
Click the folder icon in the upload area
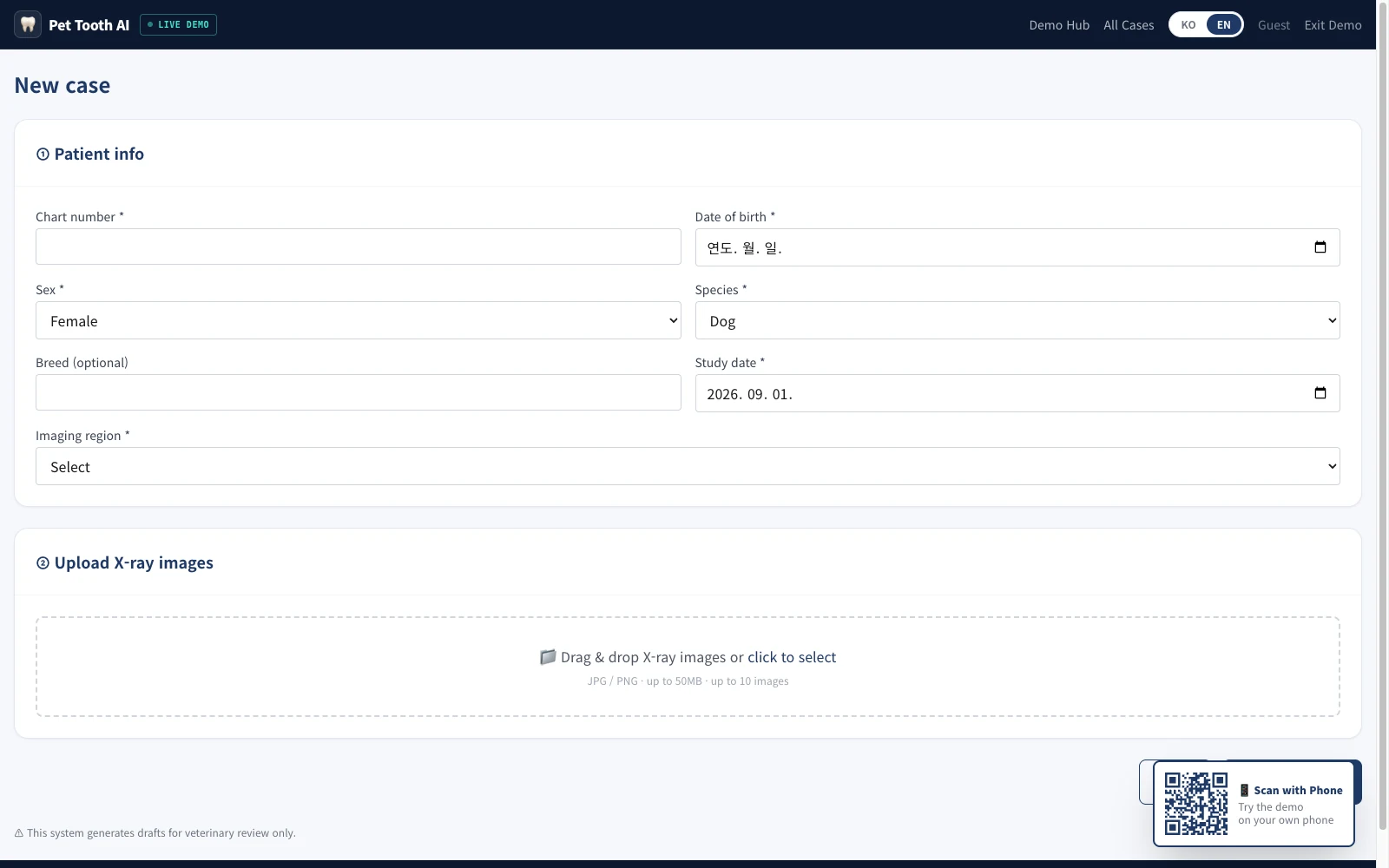tap(548, 657)
